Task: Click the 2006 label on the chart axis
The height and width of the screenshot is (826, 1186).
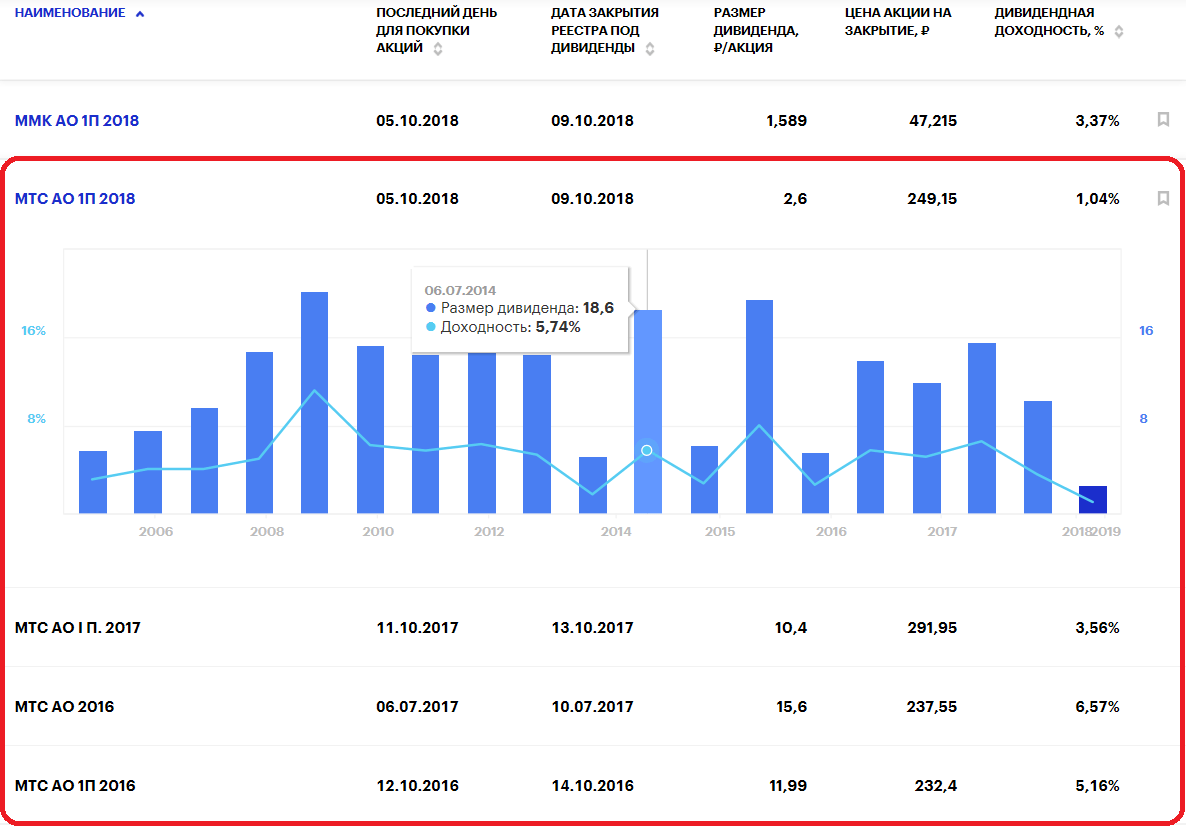Action: (x=156, y=532)
